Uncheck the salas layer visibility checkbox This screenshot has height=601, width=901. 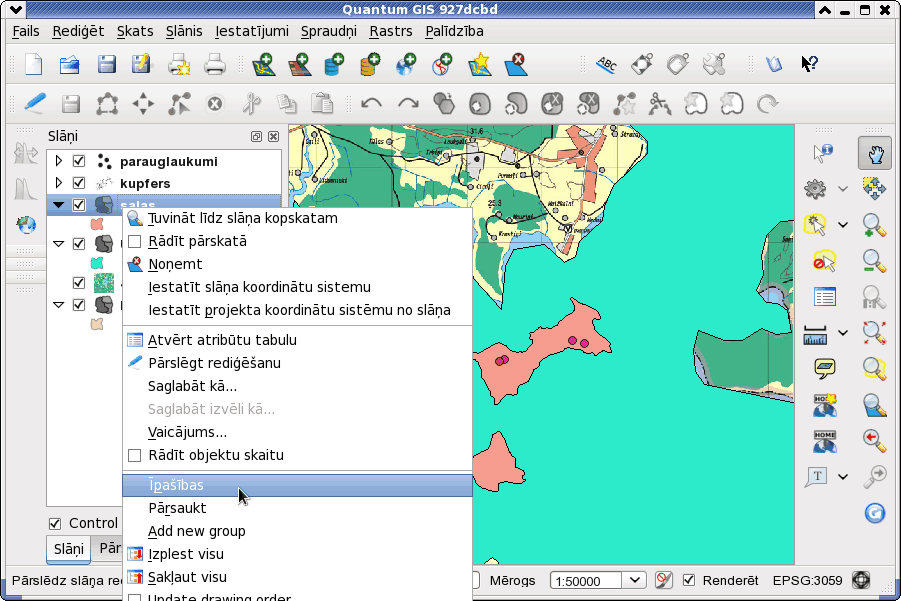point(79,205)
